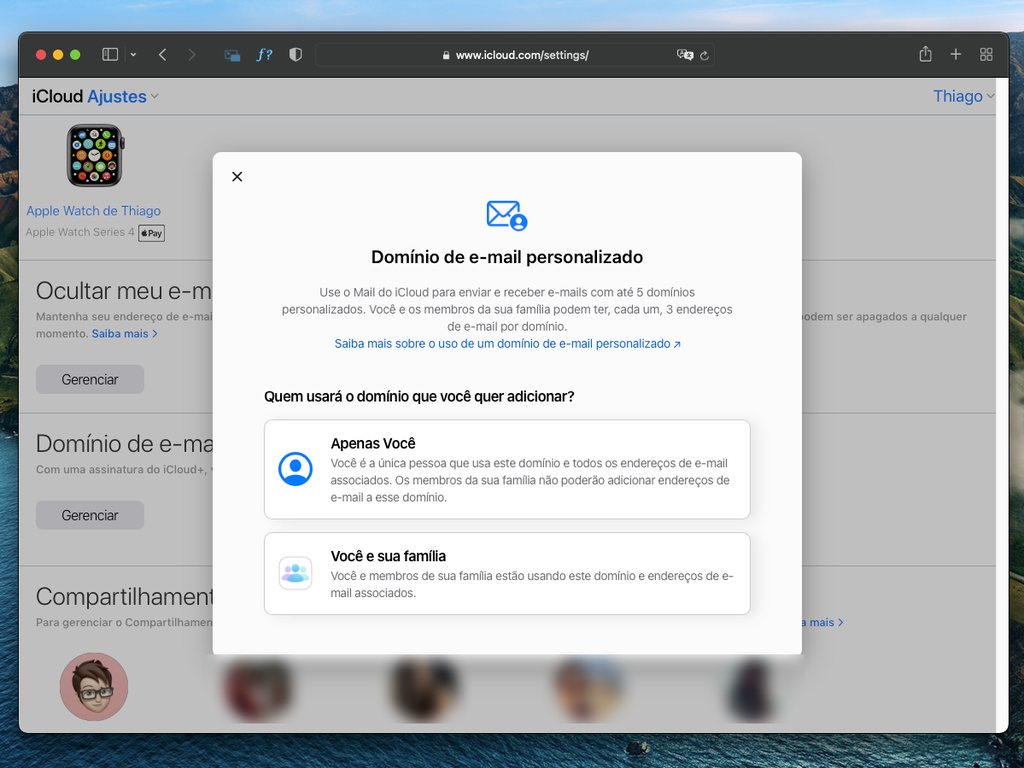Click the address bar URL field

click(x=515, y=55)
